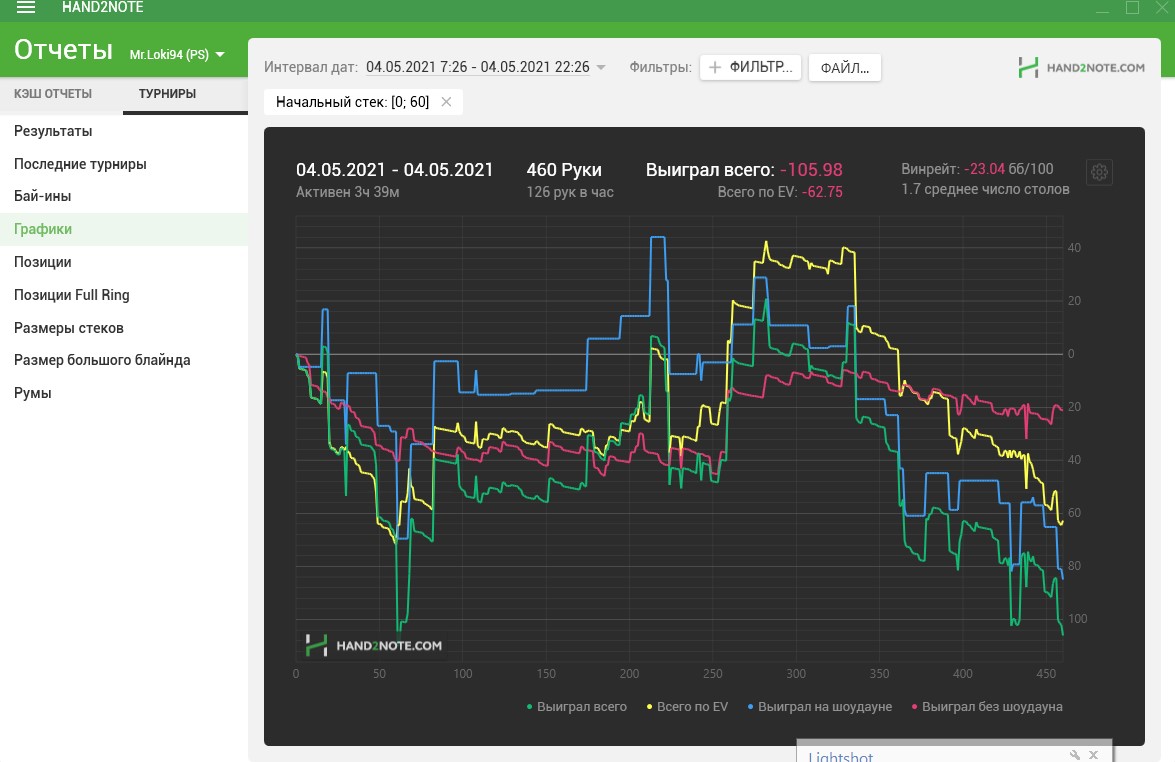Open the date interval dropdown arrow
The width and height of the screenshot is (1175, 762).
pyautogui.click(x=600, y=67)
